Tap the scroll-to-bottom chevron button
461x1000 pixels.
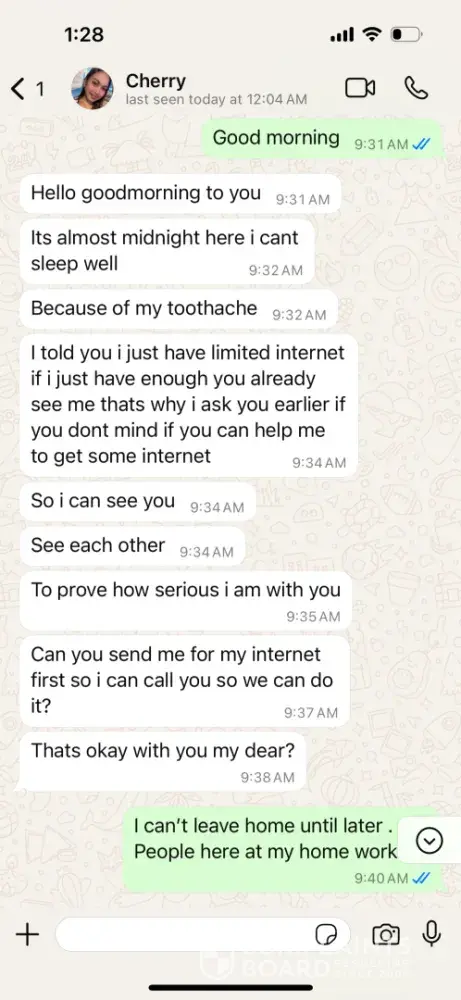pyautogui.click(x=429, y=841)
